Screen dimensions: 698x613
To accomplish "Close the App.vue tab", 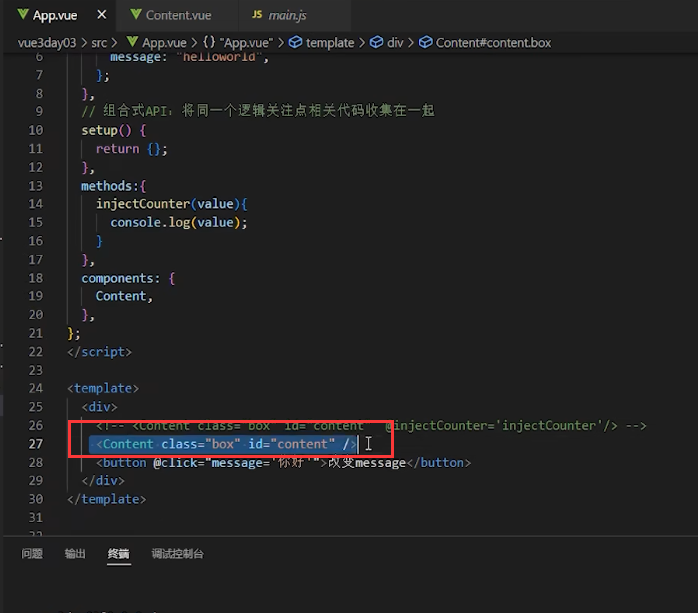I will click(102, 15).
